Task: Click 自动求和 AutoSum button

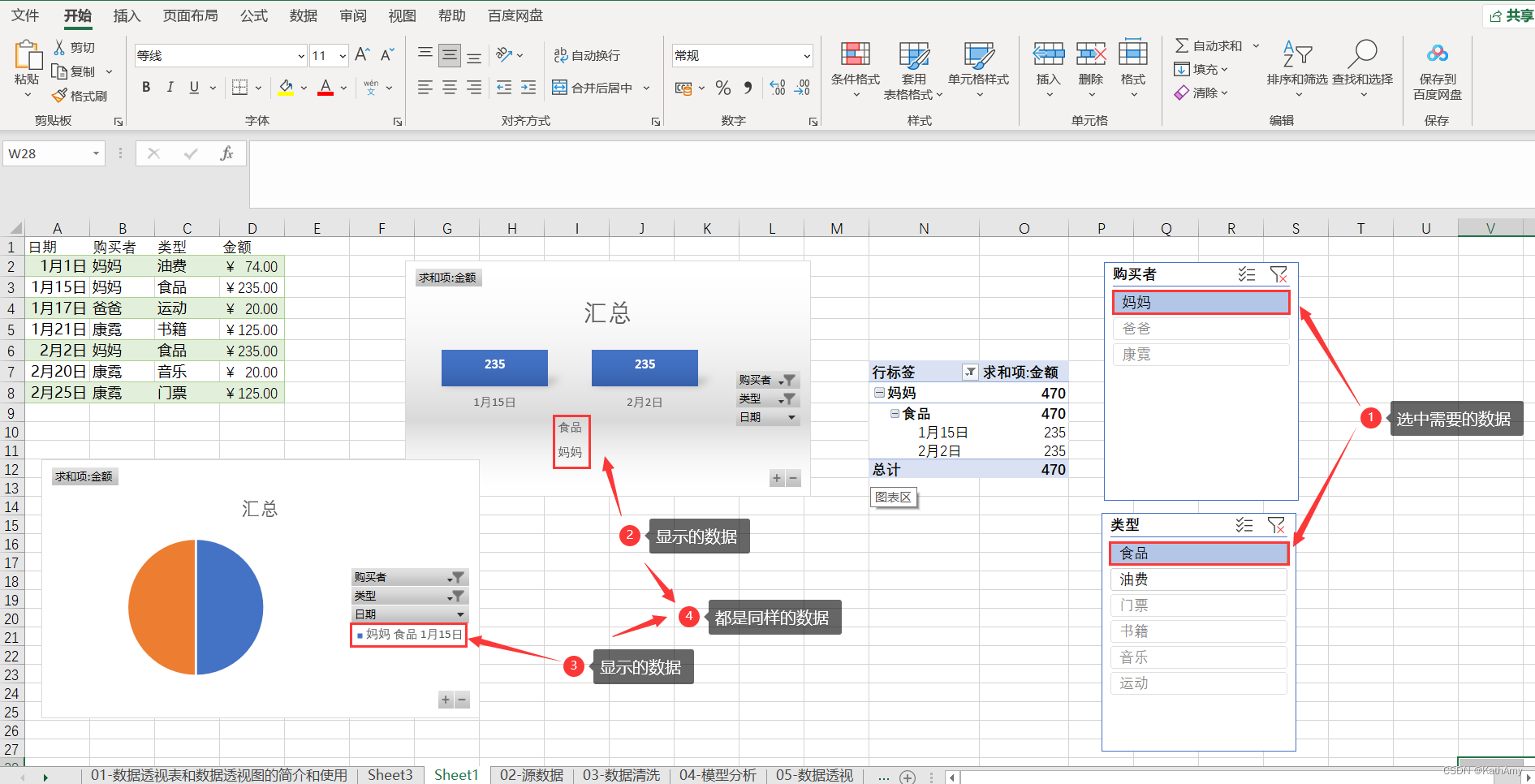Action: [1209, 45]
